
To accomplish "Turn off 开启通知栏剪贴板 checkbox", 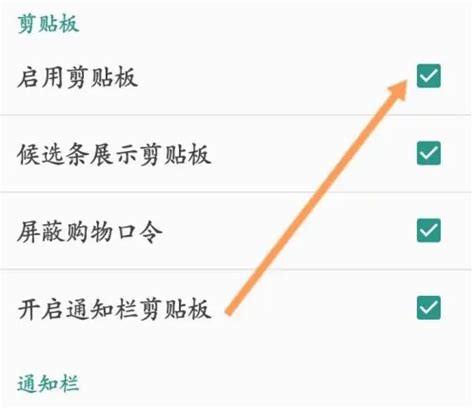I will 429,308.
